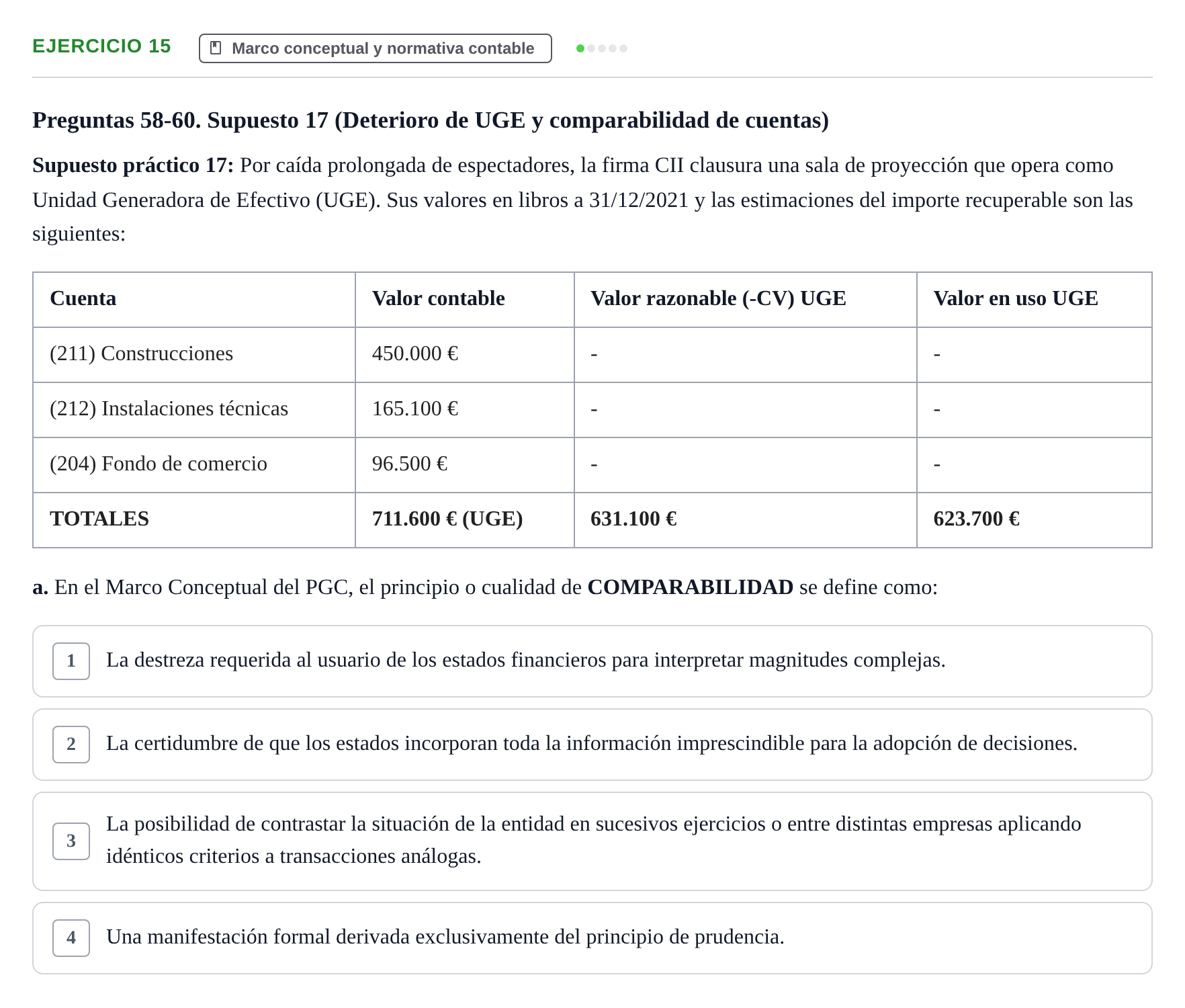Screen dimensions: 1185x1008
Task: Click the number 1 option badge
Action: [x=71, y=661]
